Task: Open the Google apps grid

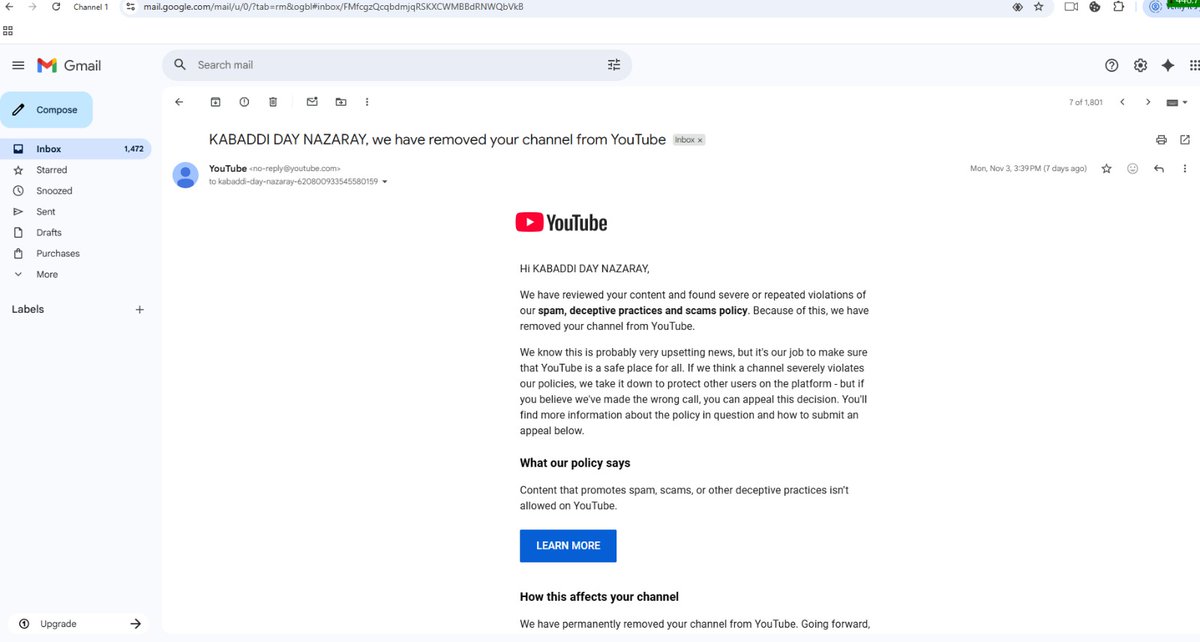Action: [1194, 65]
